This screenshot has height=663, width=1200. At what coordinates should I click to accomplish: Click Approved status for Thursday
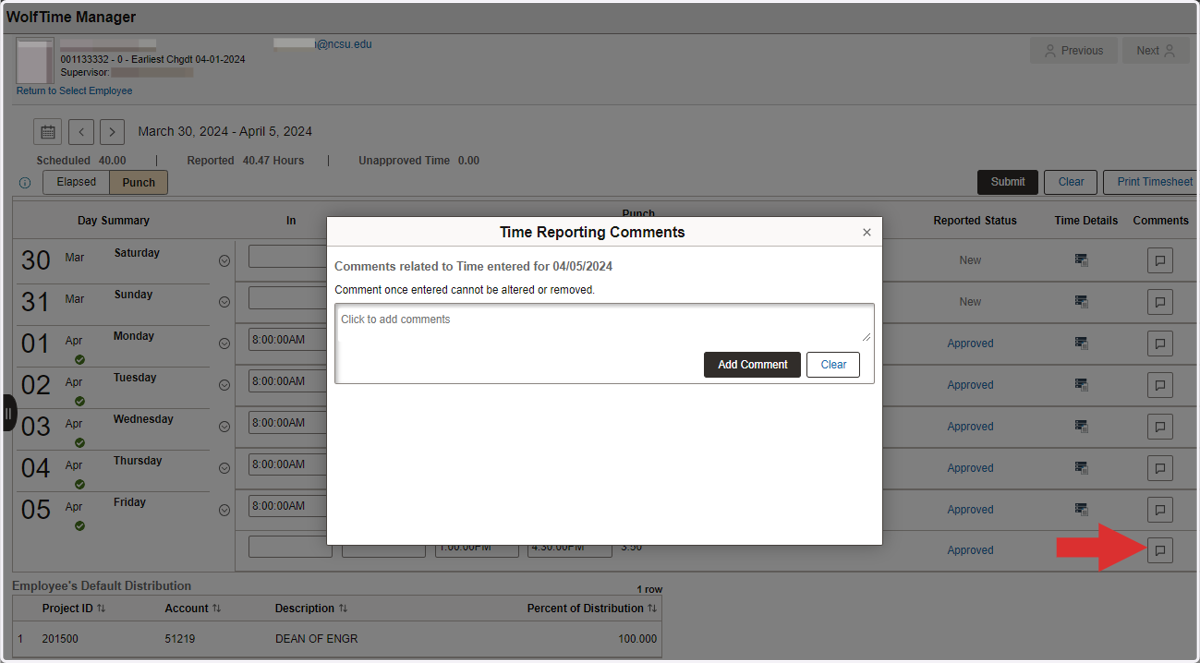click(970, 468)
